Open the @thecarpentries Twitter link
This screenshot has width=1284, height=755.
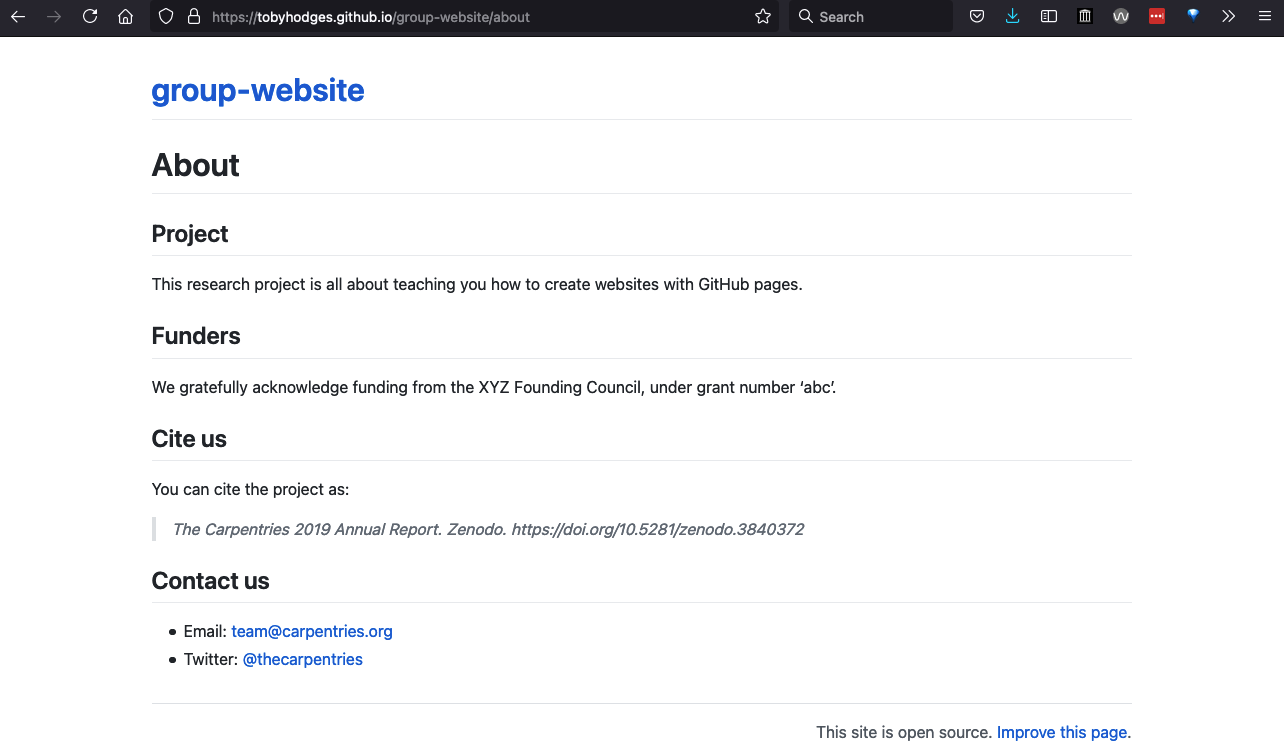pos(303,659)
